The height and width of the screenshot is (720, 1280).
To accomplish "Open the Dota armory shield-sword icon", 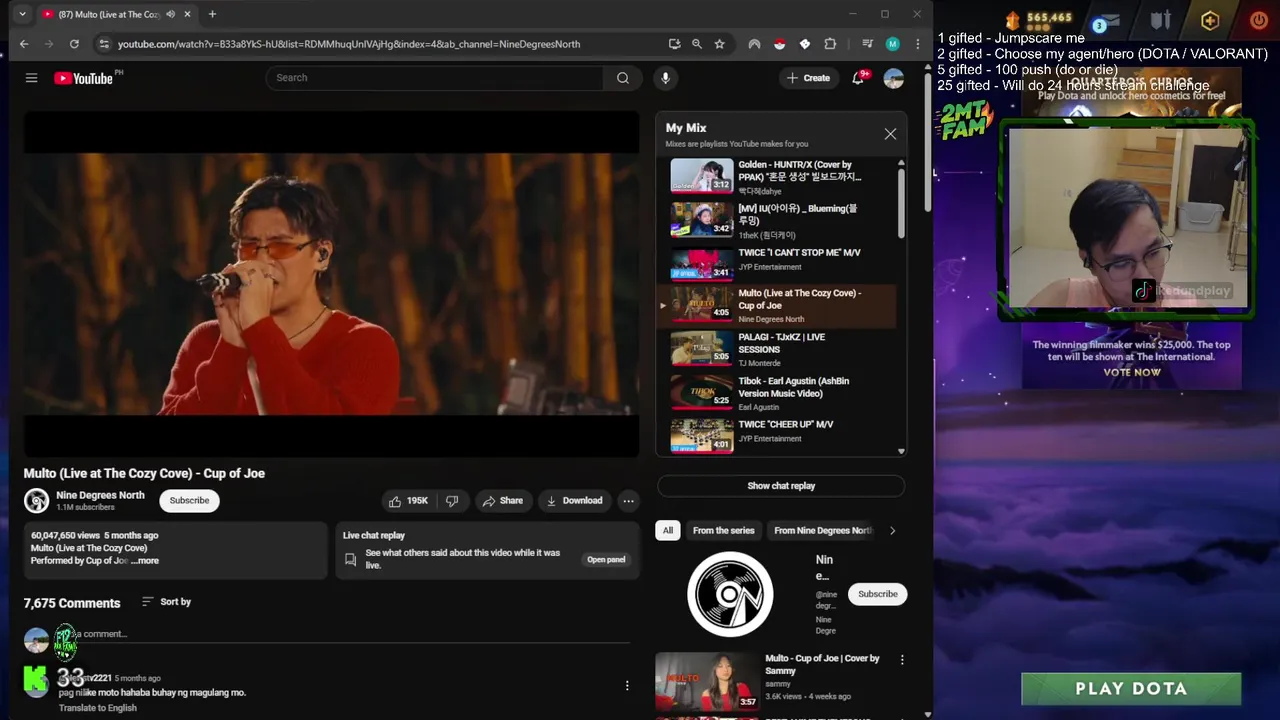I will pos(1160,20).
